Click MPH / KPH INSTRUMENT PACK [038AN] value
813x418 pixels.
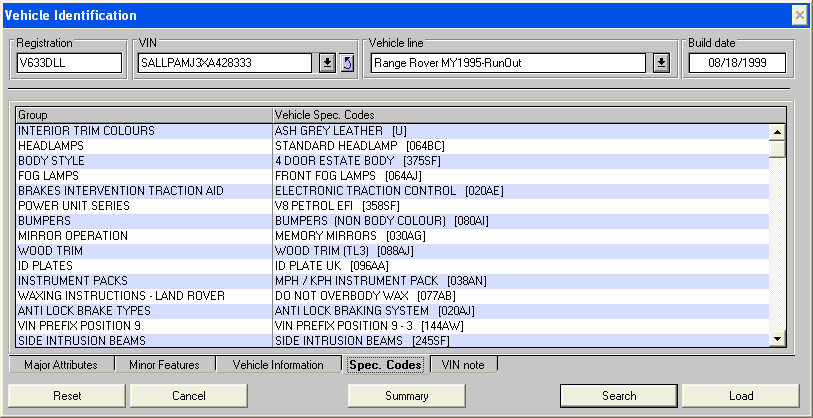click(x=381, y=281)
